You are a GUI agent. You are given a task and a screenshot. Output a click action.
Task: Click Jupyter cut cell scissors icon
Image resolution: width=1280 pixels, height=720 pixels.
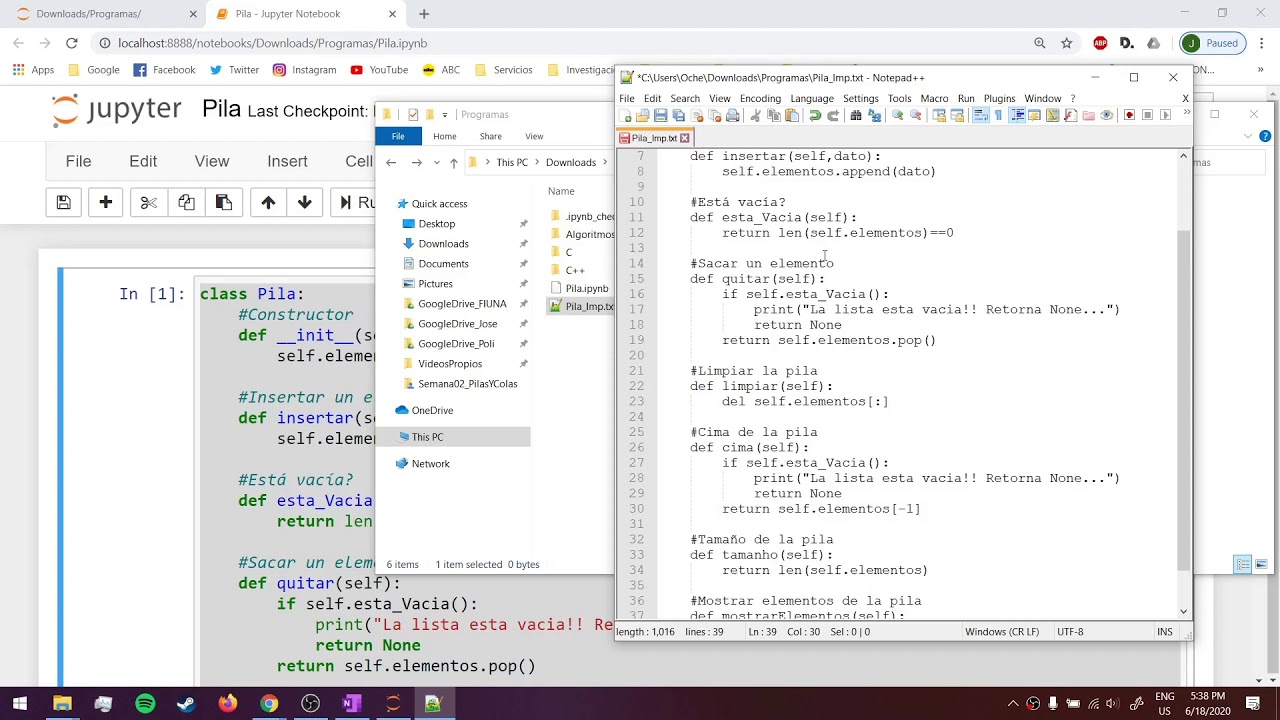pyautogui.click(x=148, y=202)
